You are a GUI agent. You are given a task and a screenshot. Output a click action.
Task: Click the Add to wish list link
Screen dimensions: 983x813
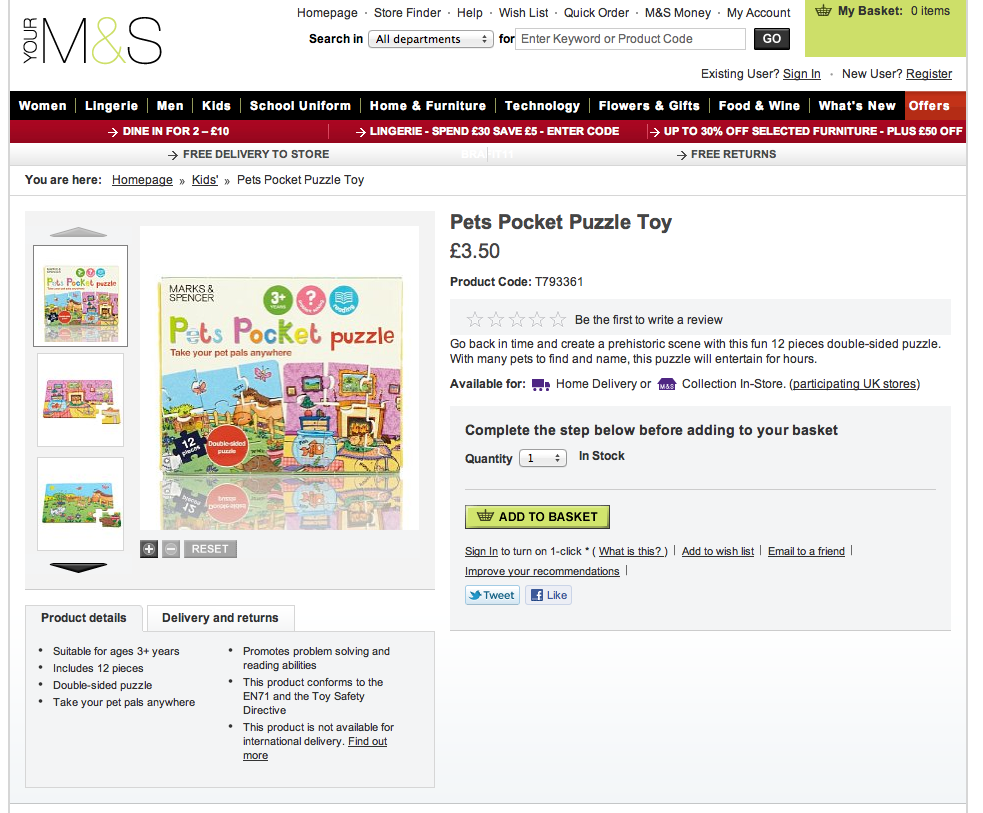pos(718,551)
